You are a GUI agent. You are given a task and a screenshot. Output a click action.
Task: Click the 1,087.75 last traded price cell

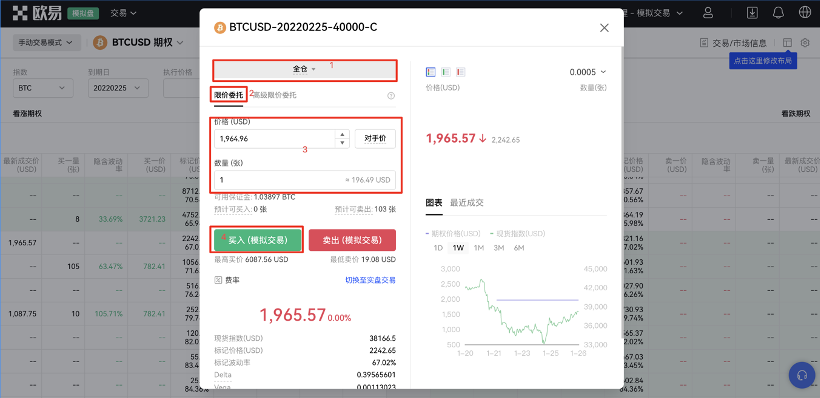pos(22,313)
